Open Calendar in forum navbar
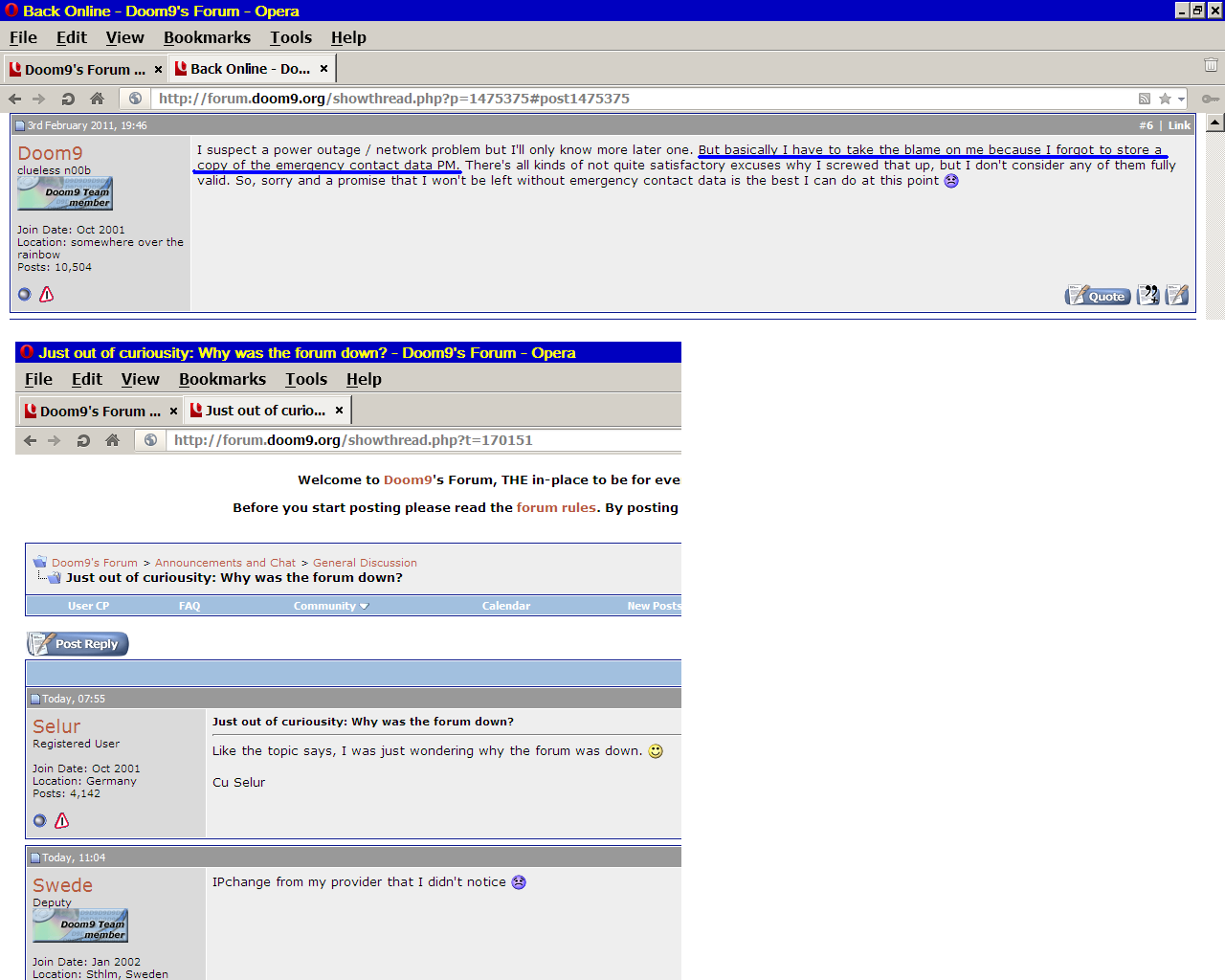The image size is (1225, 980). (x=506, y=606)
